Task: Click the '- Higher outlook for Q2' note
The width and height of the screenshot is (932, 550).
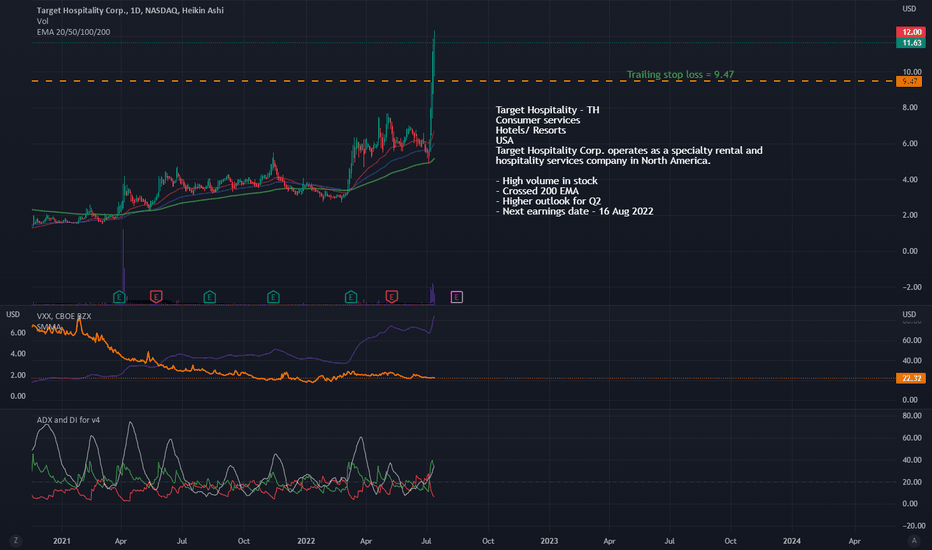Action: 549,201
